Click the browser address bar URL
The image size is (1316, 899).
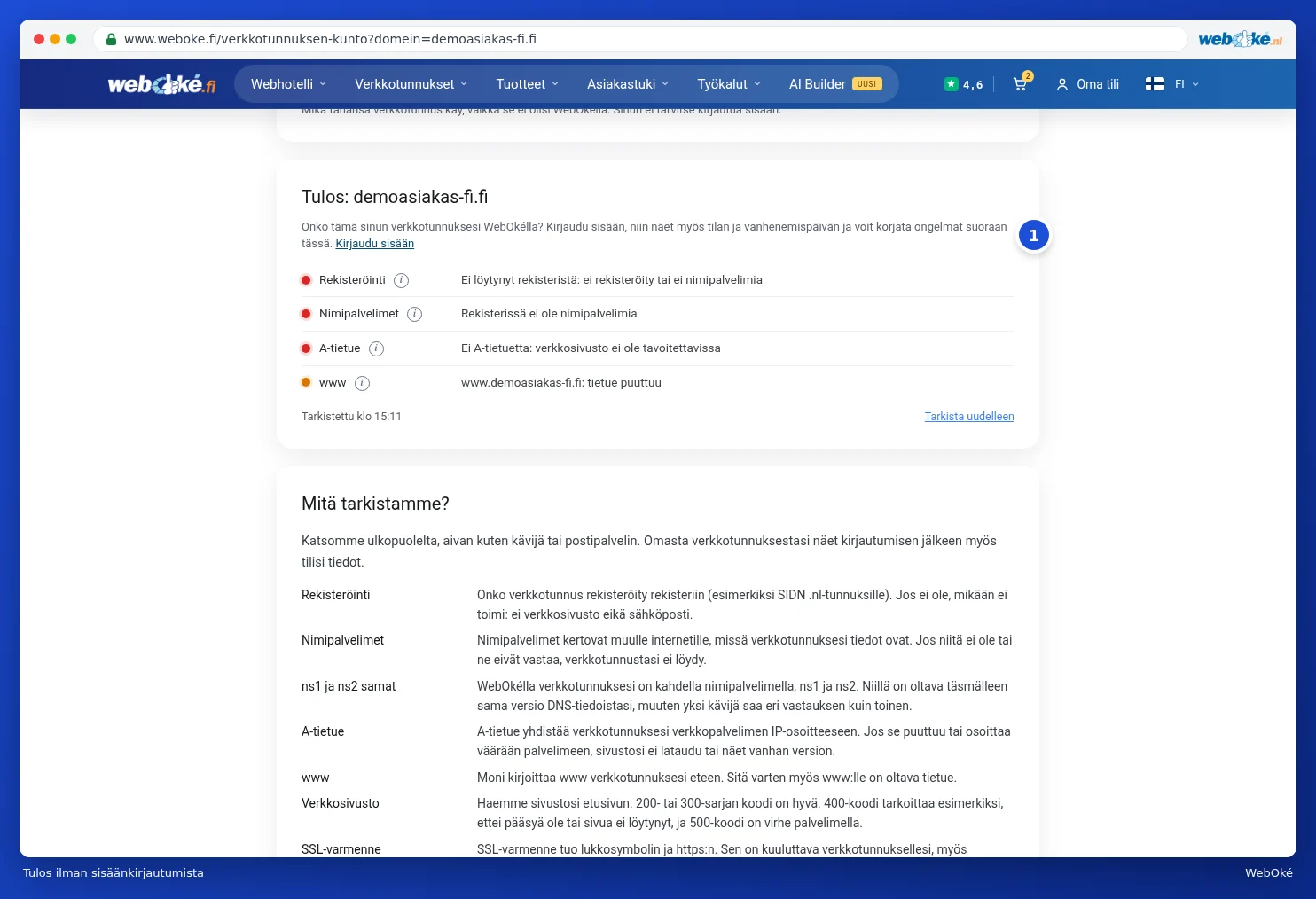tap(330, 39)
